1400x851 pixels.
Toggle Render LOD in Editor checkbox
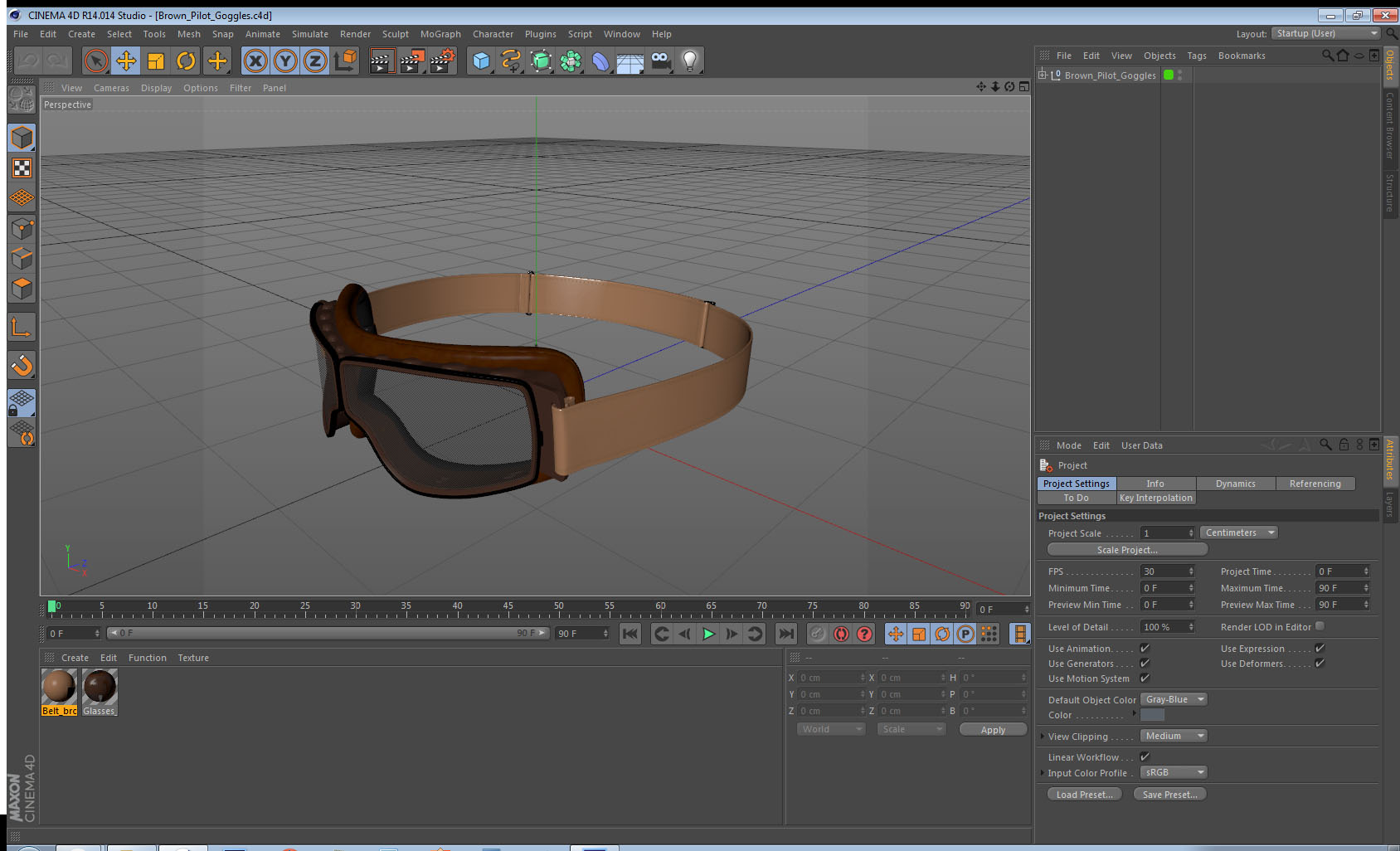pos(1320,627)
